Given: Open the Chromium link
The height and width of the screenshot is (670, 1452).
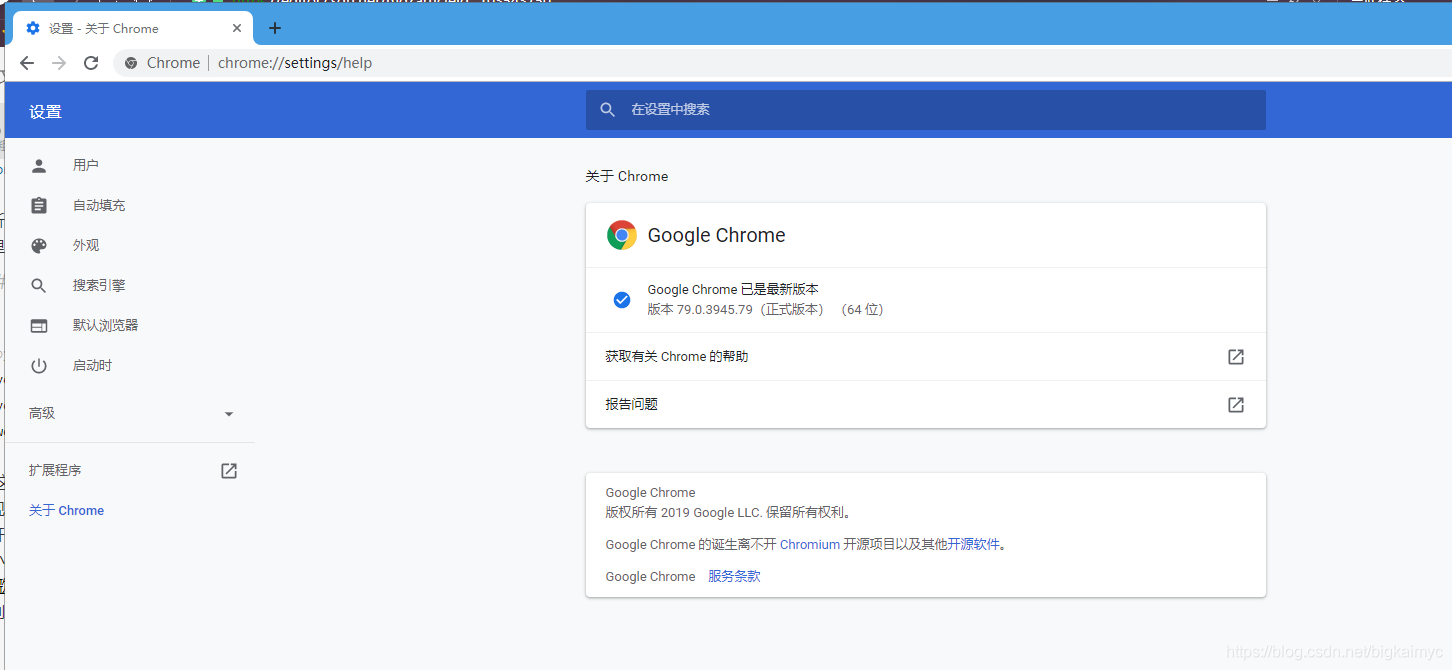Looking at the screenshot, I should click(810, 545).
